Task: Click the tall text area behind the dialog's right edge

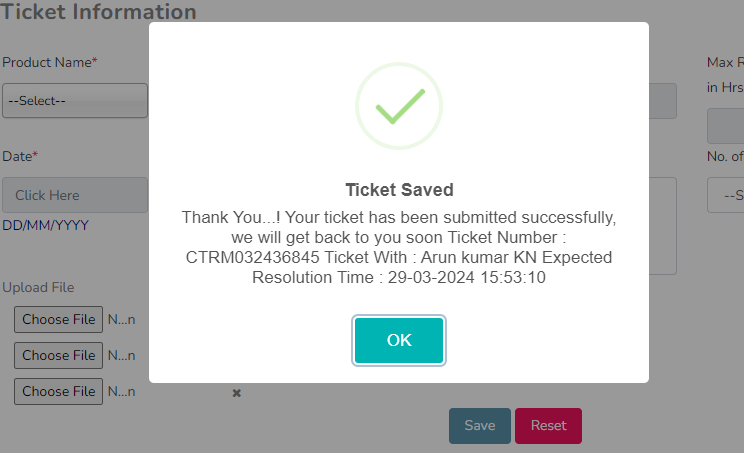Action: click(x=663, y=226)
